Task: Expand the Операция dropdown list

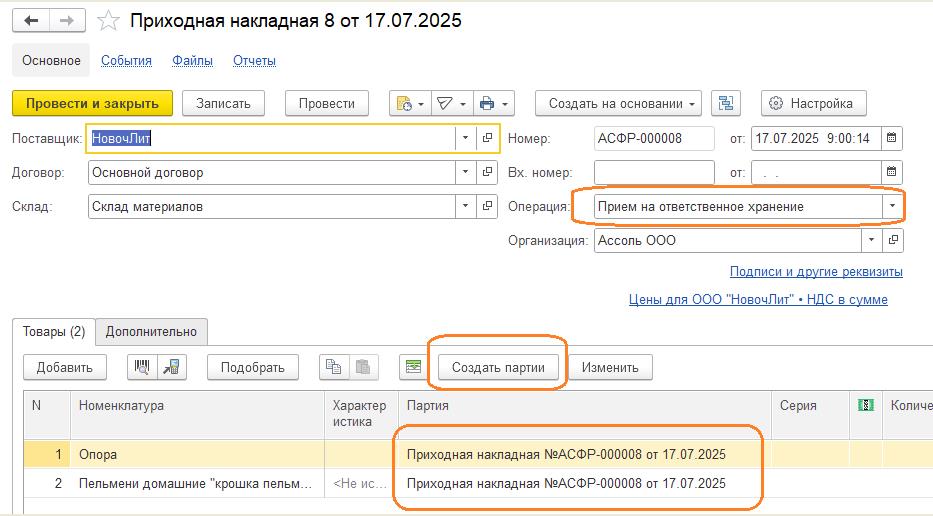Action: click(x=892, y=207)
